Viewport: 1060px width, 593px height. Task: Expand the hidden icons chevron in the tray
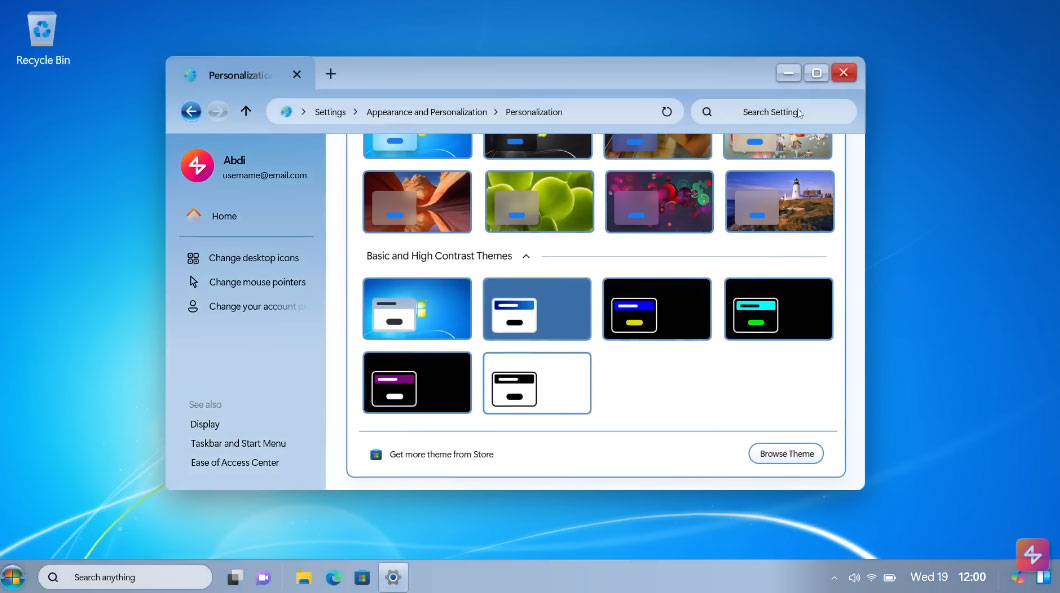click(x=835, y=577)
